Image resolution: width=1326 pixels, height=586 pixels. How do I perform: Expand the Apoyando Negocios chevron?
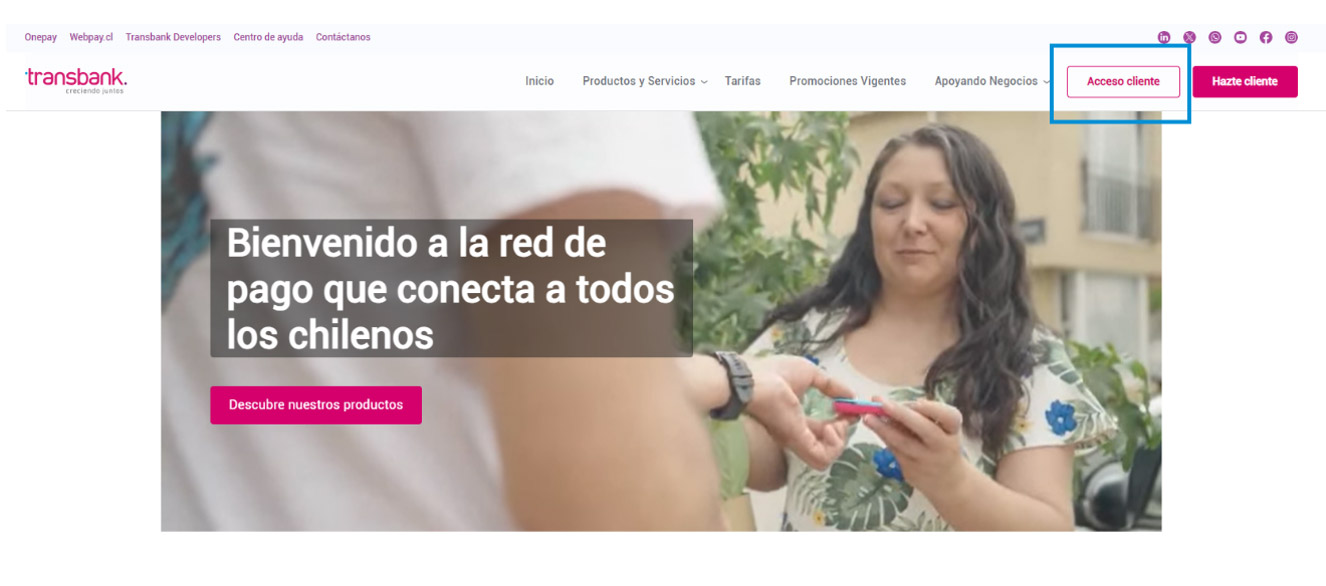[x=1046, y=82]
